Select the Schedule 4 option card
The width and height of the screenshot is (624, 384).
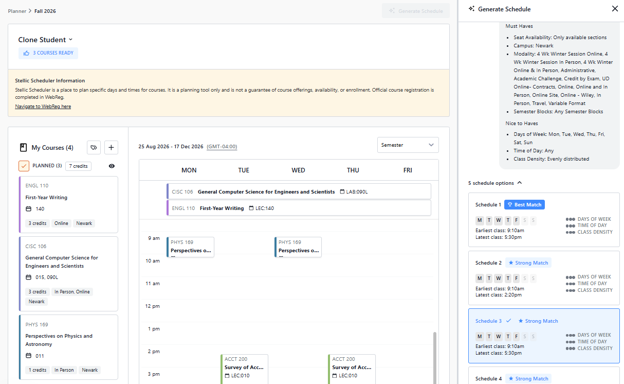(544, 376)
